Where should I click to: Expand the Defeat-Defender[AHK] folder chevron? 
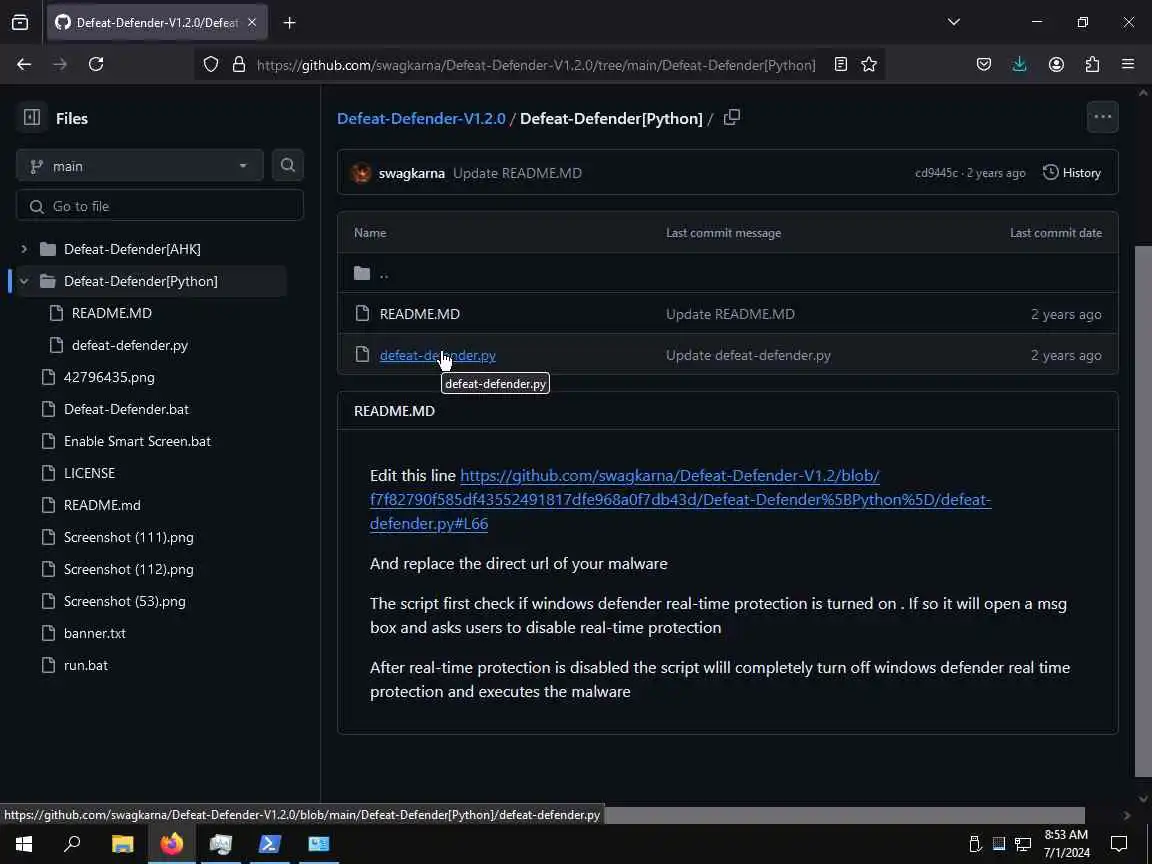[x=24, y=249]
